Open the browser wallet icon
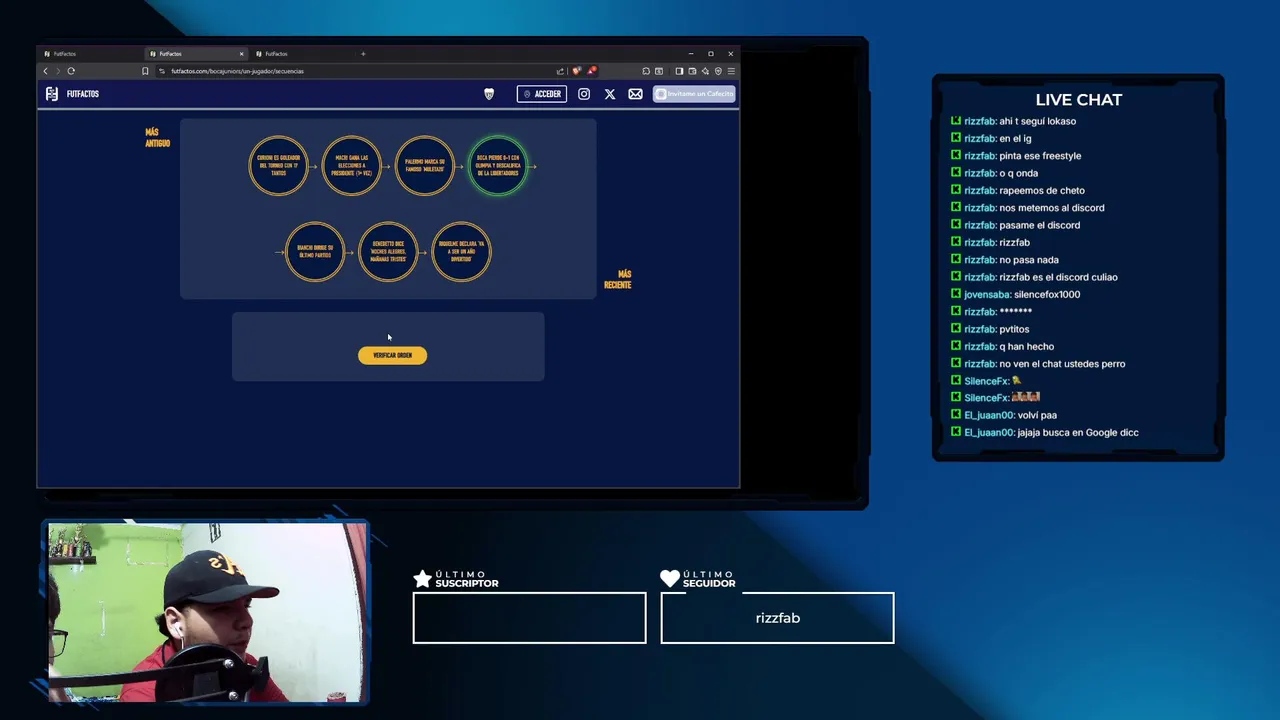This screenshot has height=720, width=1280. click(x=692, y=71)
